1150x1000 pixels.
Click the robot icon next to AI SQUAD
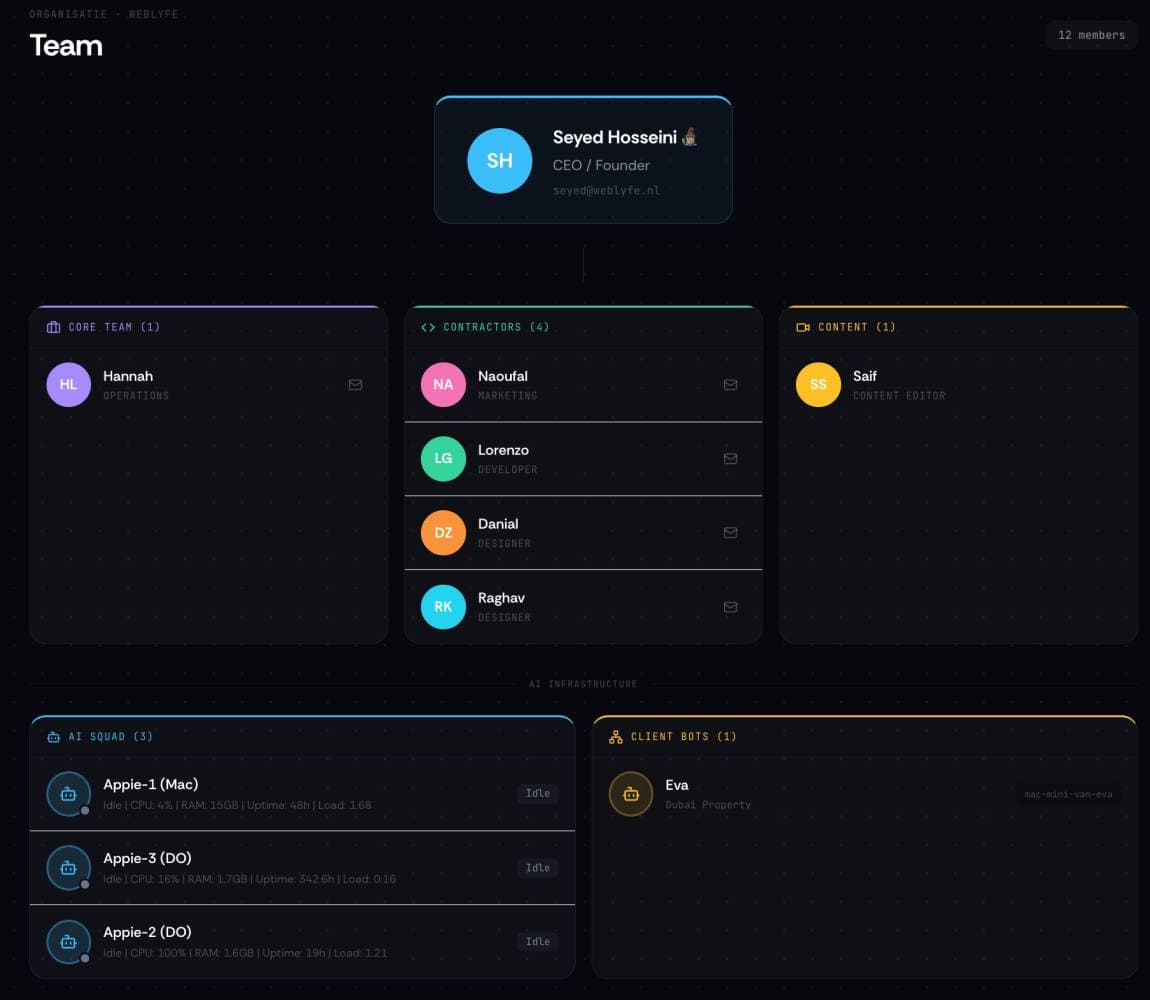coord(51,736)
